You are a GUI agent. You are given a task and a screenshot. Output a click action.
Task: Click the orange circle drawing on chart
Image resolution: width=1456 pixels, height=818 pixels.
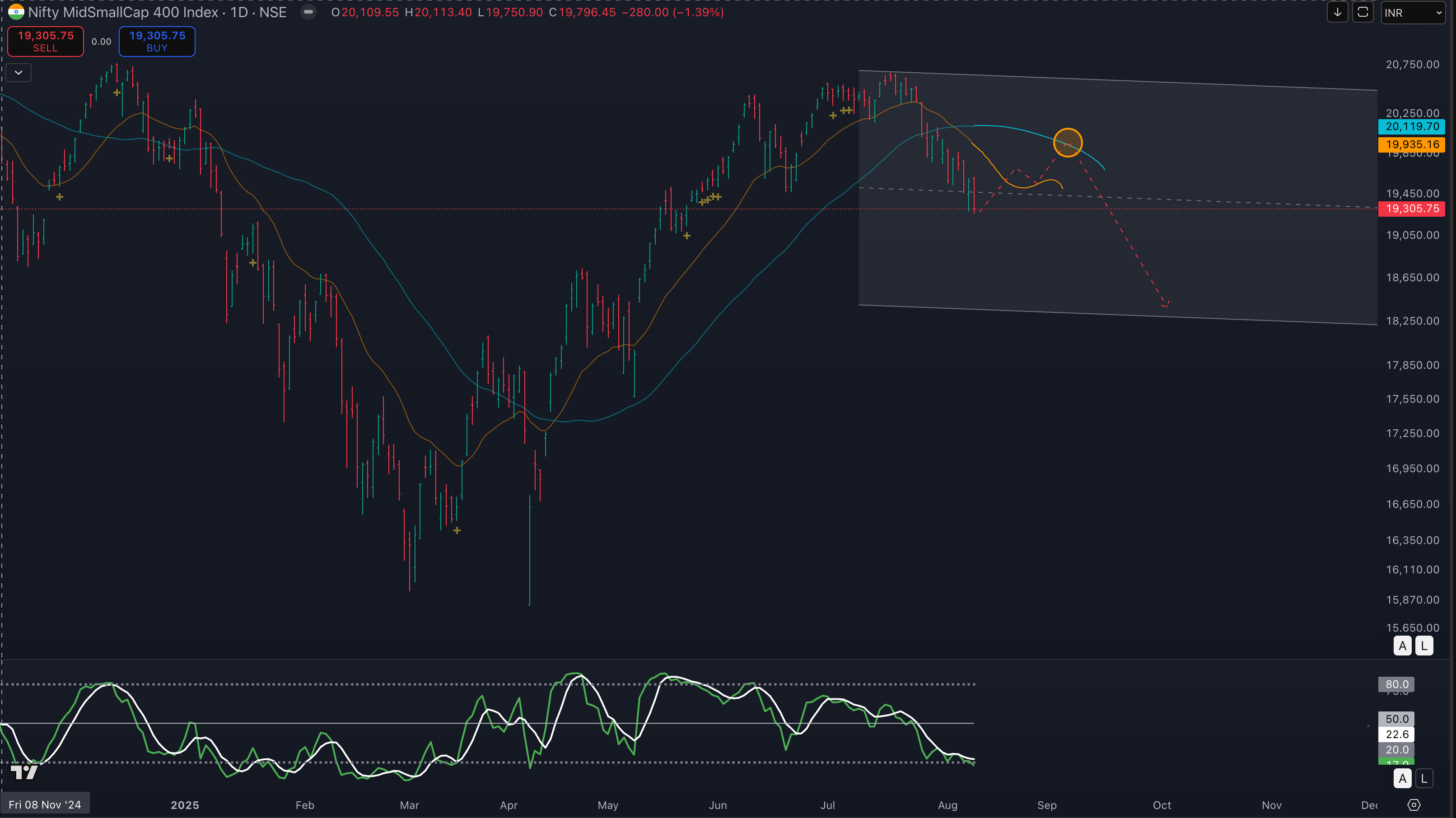point(1068,142)
